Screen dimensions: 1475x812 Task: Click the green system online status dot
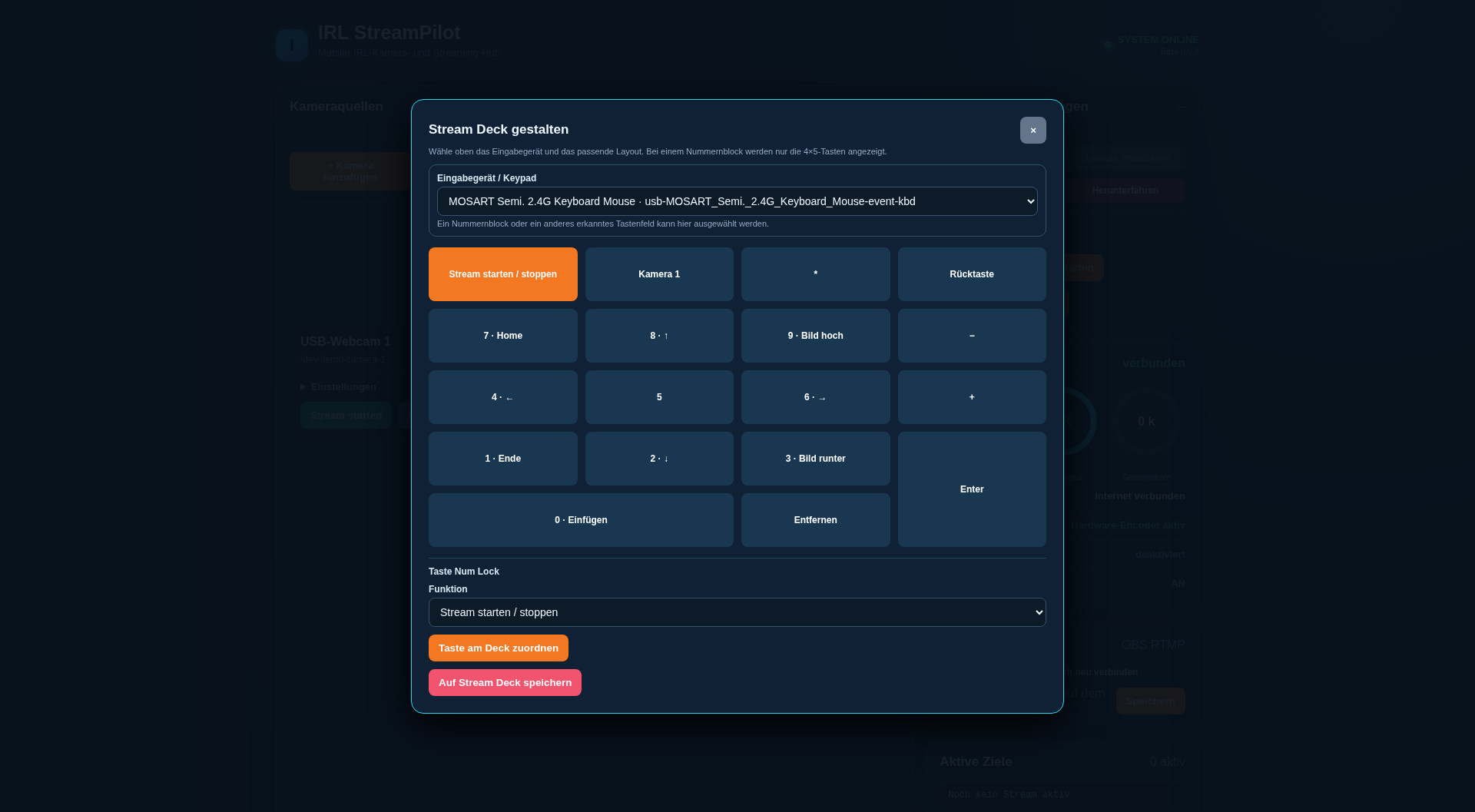point(1108,45)
